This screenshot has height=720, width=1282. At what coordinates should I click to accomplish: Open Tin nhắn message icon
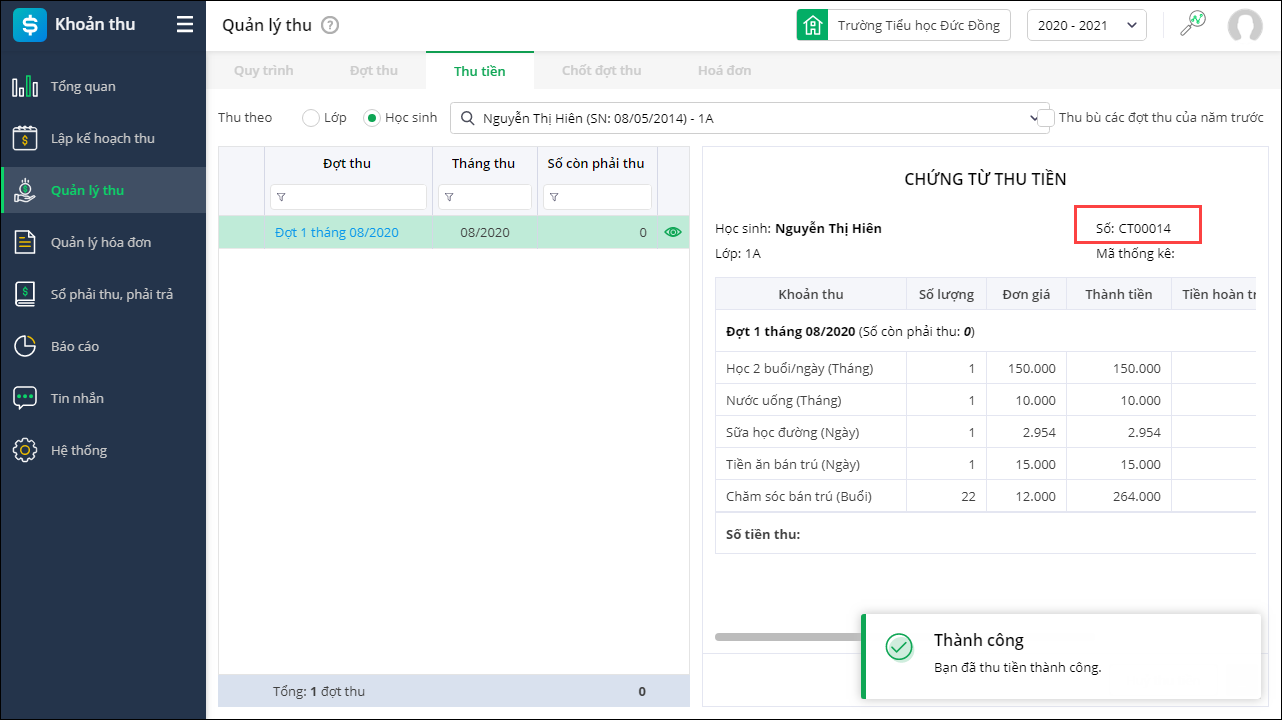[x=25, y=399]
